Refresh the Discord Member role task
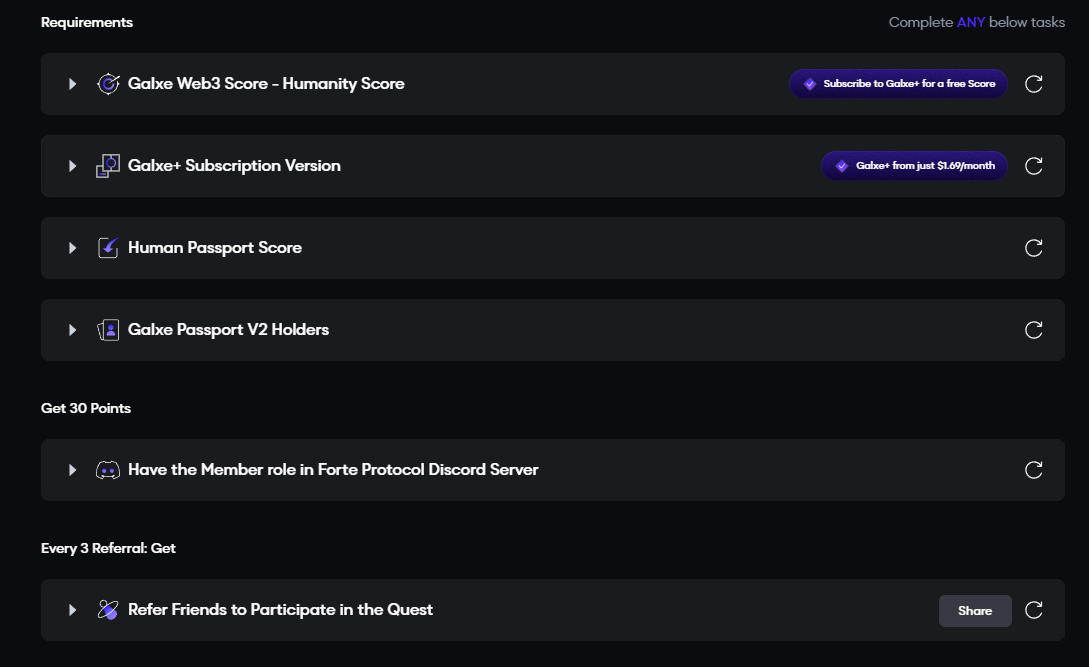This screenshot has height=667, width=1089. click(x=1034, y=470)
